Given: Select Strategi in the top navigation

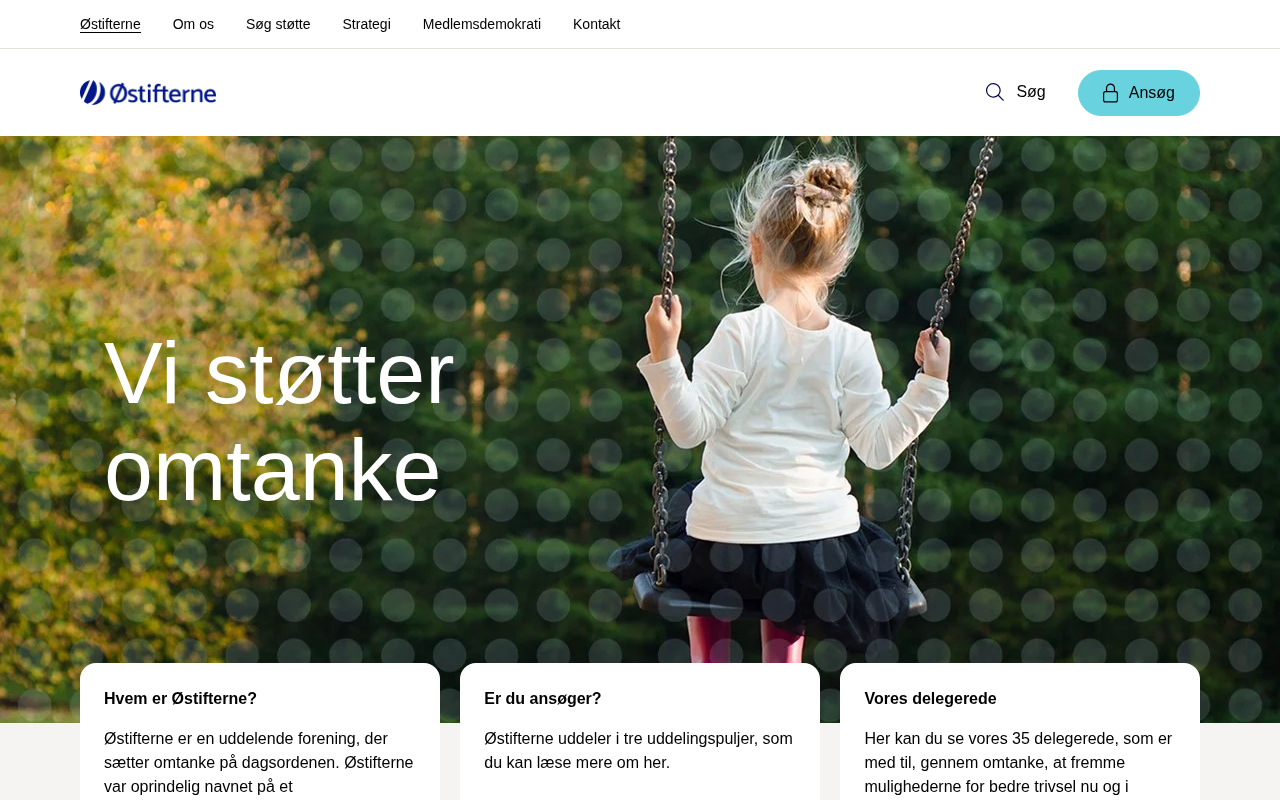Looking at the screenshot, I should (366, 24).
